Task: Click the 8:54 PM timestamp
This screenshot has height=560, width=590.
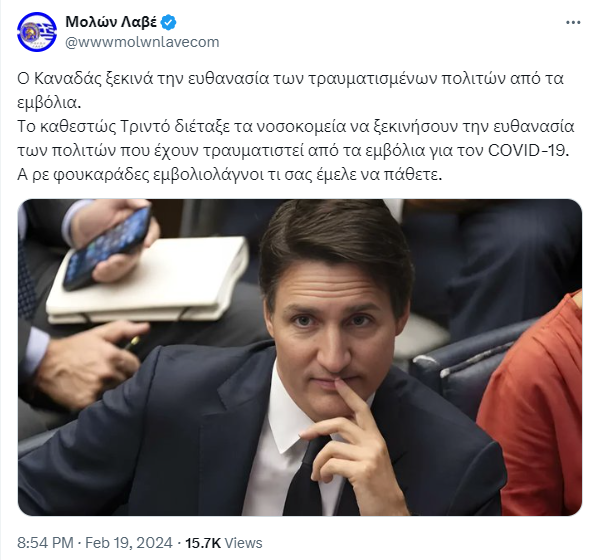Action: click(x=45, y=543)
